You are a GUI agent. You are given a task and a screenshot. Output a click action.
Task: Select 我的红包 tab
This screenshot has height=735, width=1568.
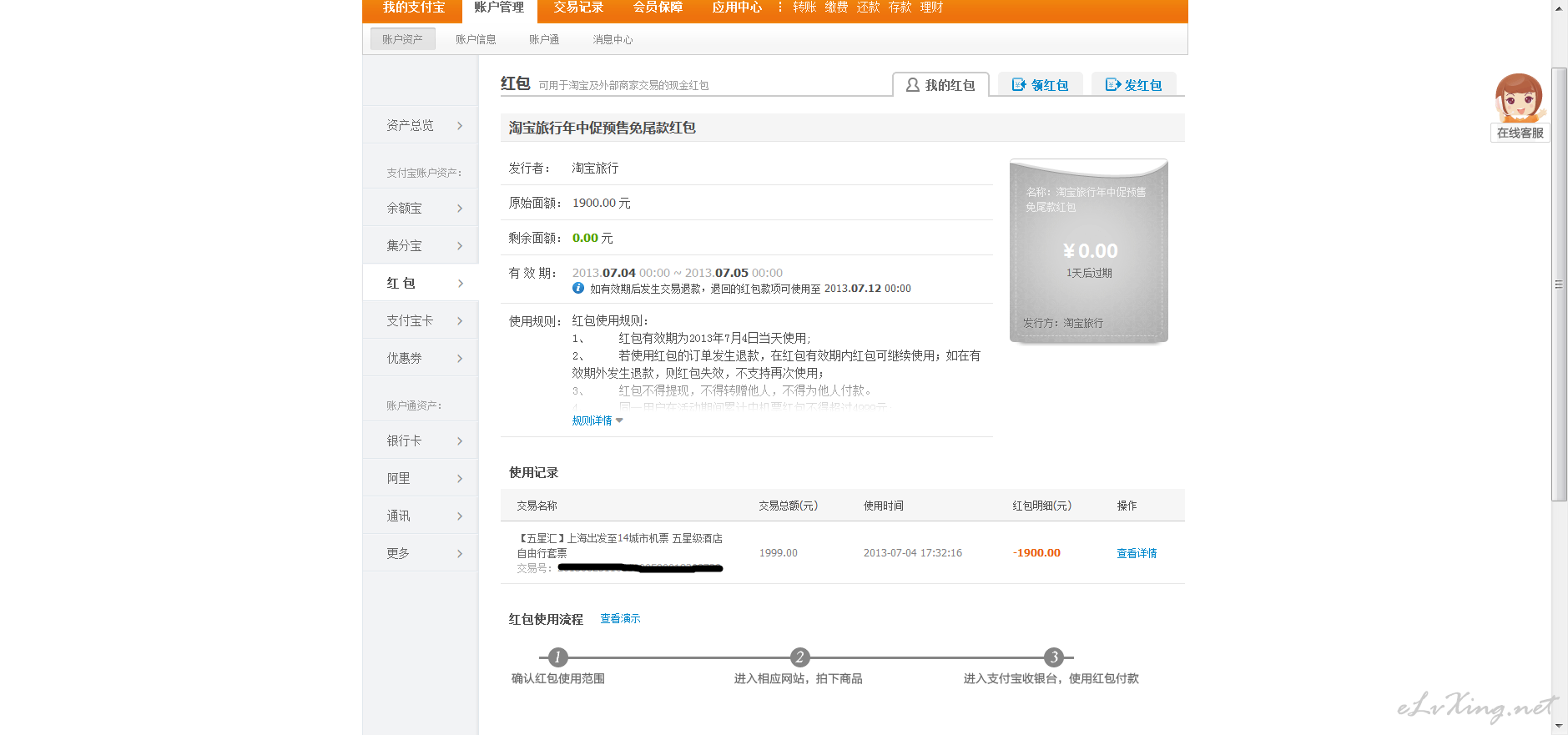pyautogui.click(x=940, y=85)
